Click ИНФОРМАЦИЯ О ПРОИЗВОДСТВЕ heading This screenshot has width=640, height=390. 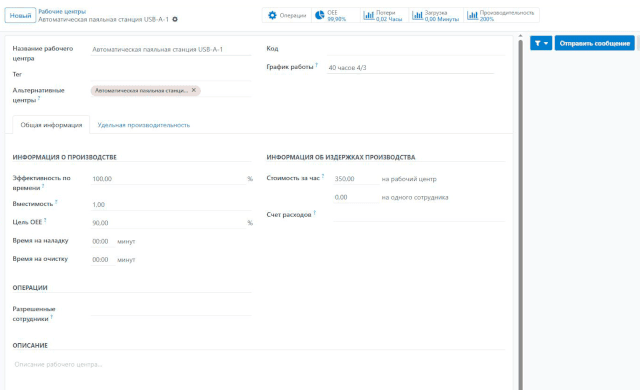tap(64, 157)
